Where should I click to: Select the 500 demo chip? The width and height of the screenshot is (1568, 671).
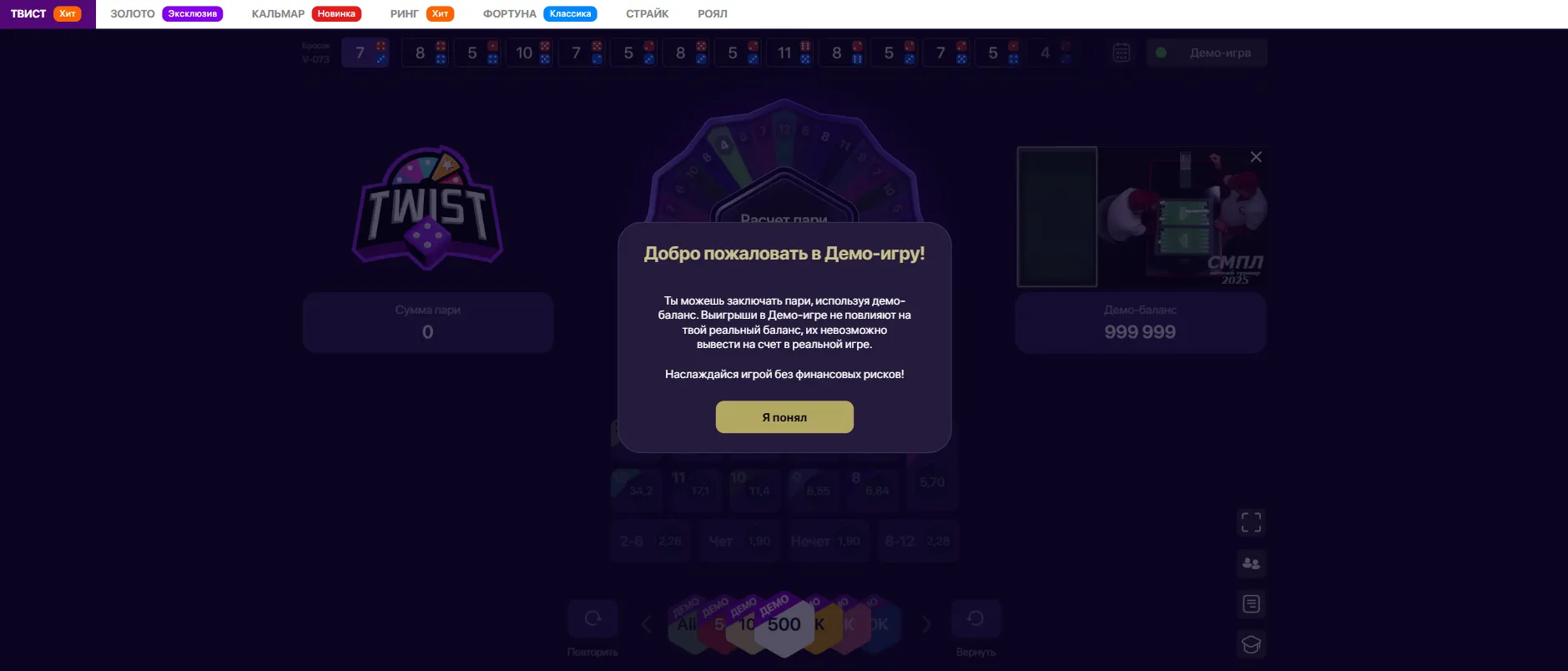click(784, 624)
